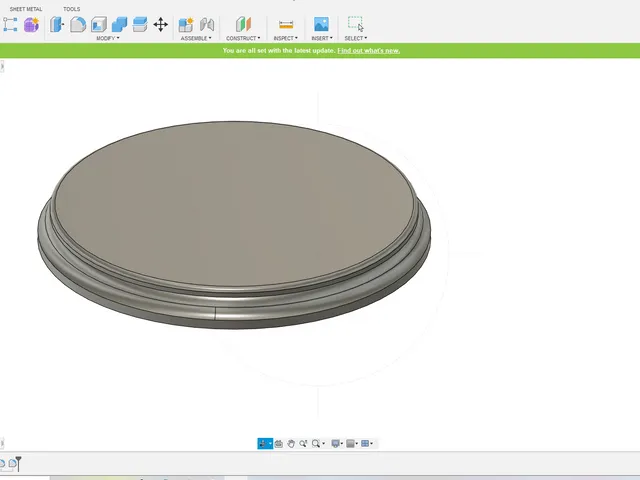The image size is (640, 480).
Task: Open the INSPECT dropdown menu
Action: pos(286,38)
